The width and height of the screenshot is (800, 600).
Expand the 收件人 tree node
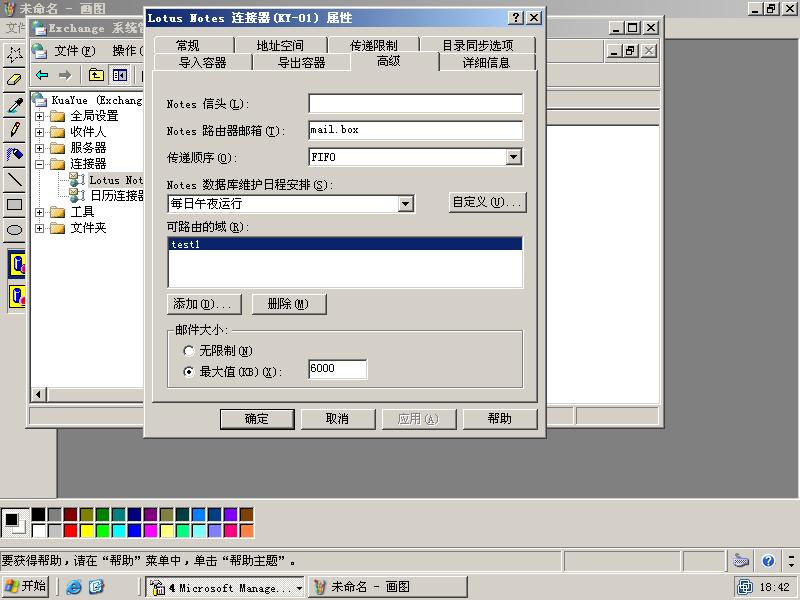click(x=40, y=132)
